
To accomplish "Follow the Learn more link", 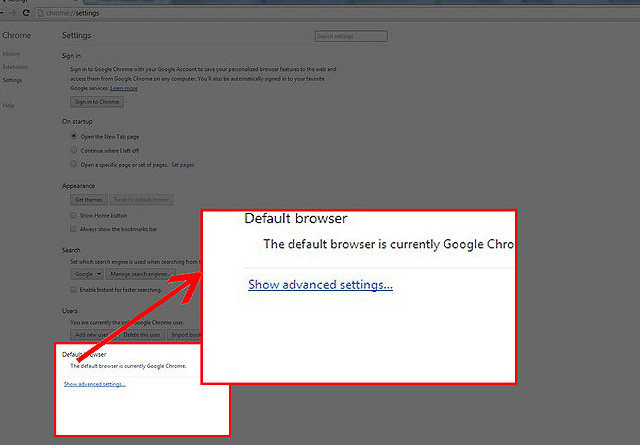I will pos(124,88).
